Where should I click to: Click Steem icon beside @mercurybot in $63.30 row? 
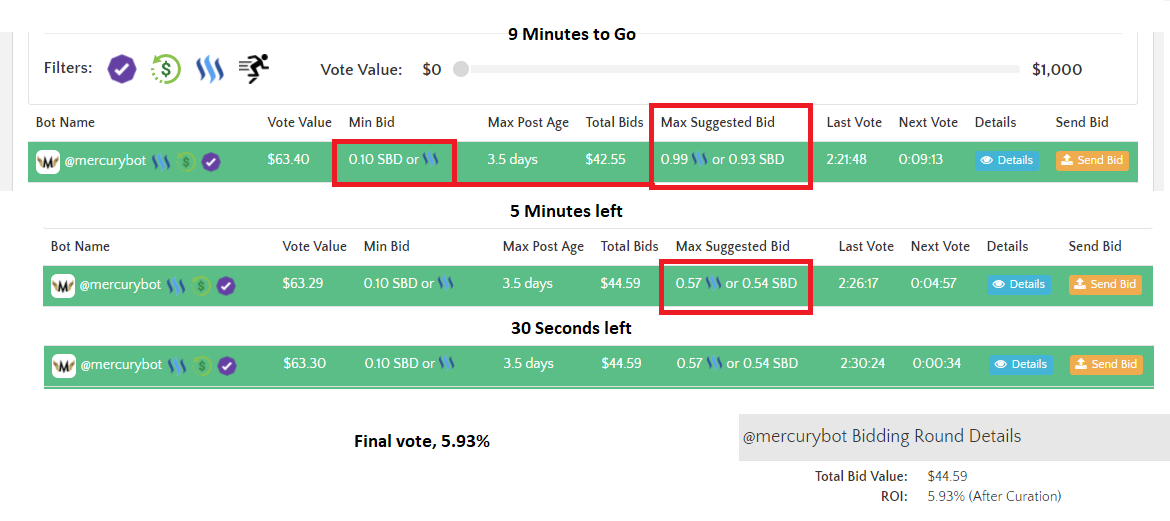[x=177, y=366]
